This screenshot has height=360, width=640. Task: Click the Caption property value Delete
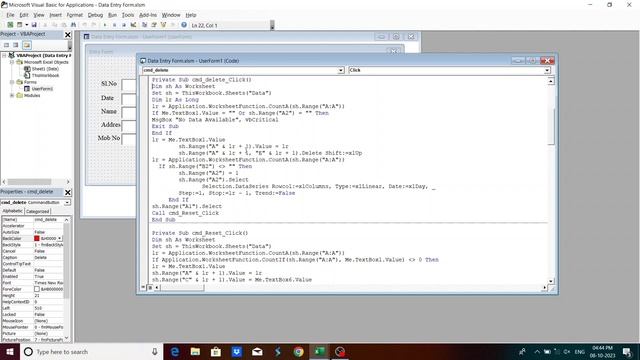48,258
